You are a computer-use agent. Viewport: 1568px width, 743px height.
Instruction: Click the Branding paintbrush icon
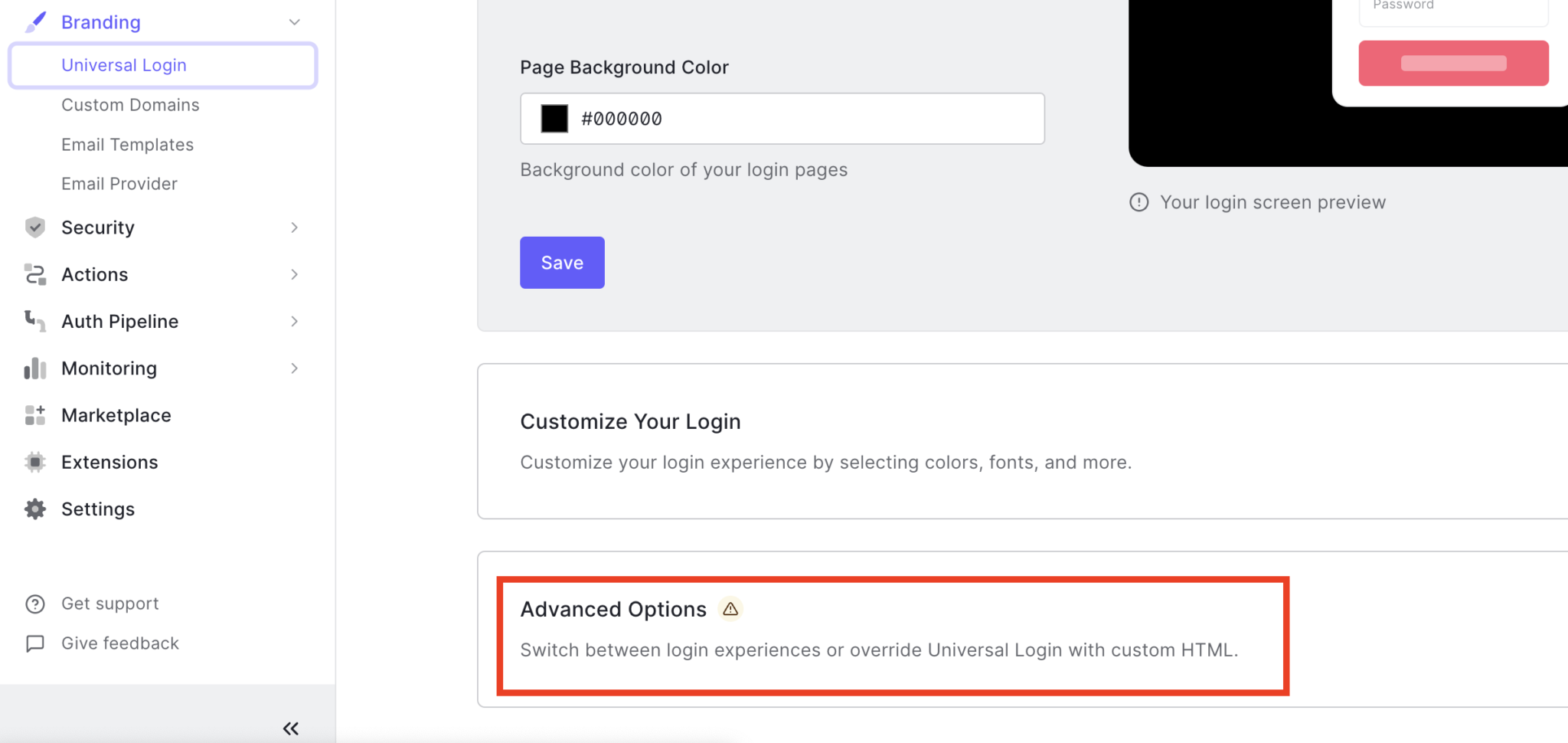coord(34,21)
